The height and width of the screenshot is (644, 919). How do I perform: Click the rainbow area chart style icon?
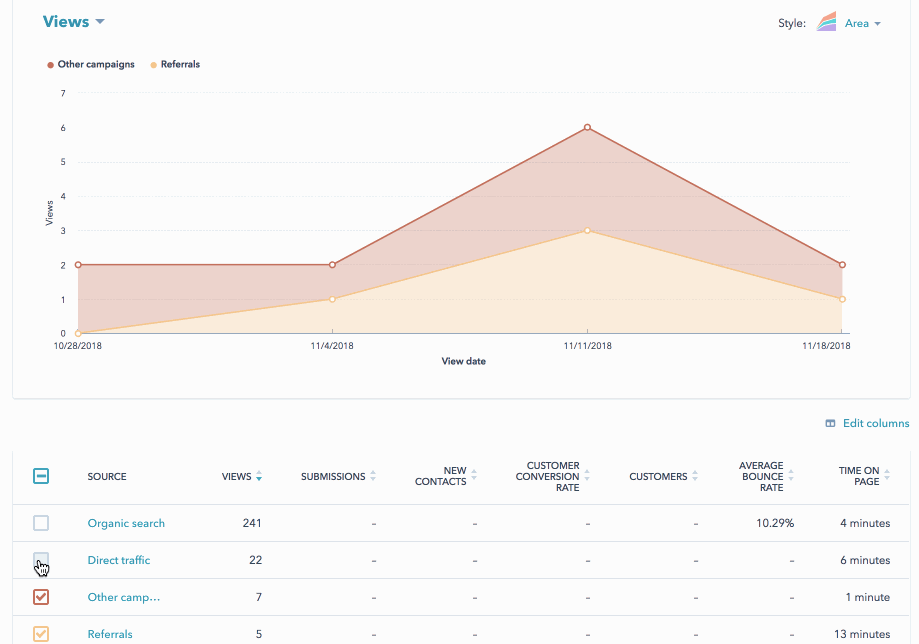click(x=826, y=22)
